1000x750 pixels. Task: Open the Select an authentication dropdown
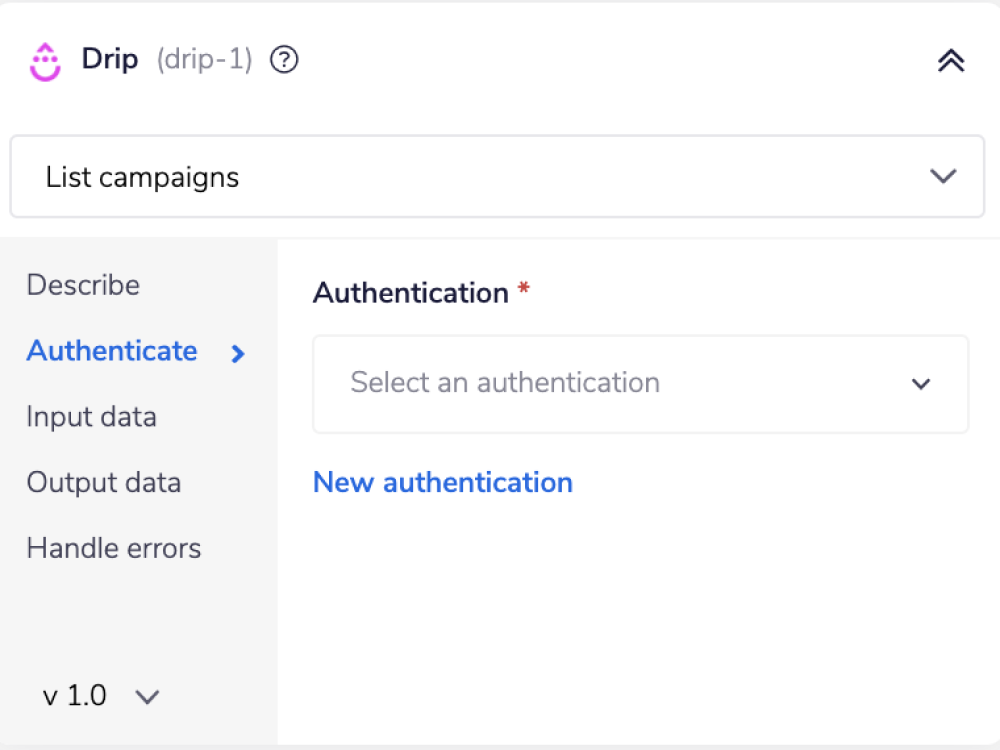click(640, 384)
